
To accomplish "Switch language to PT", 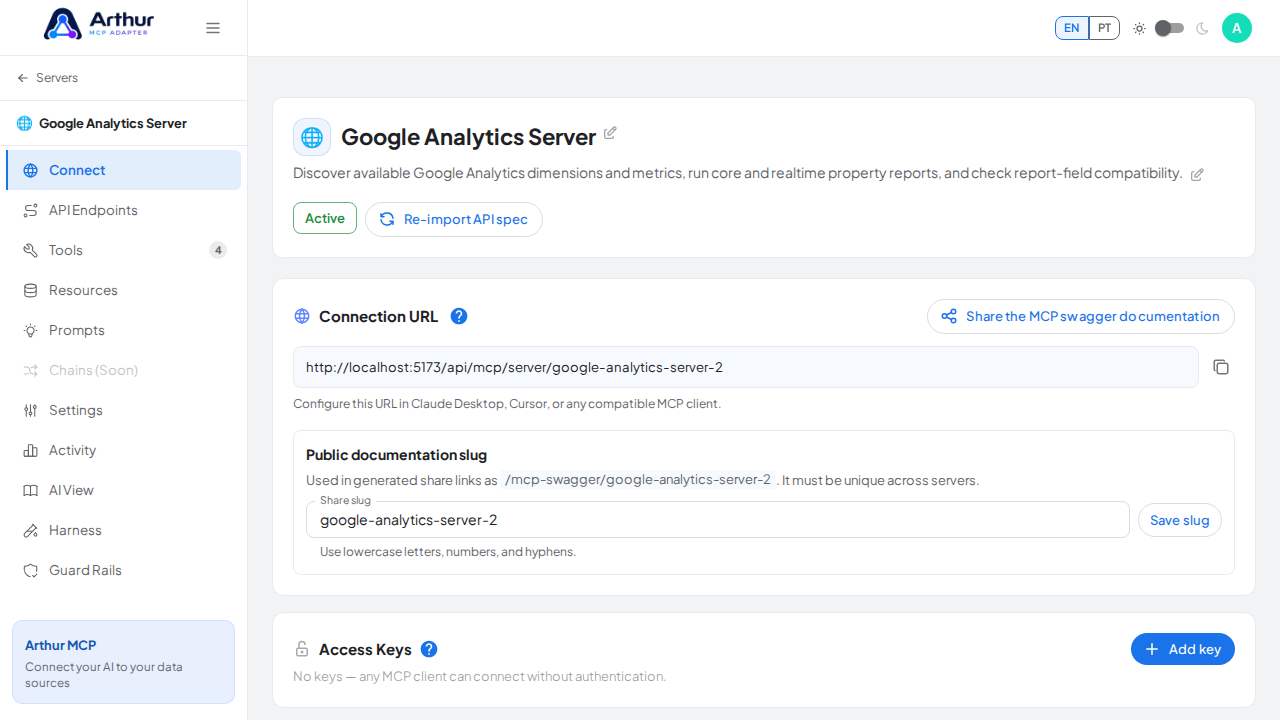I will [x=1104, y=28].
